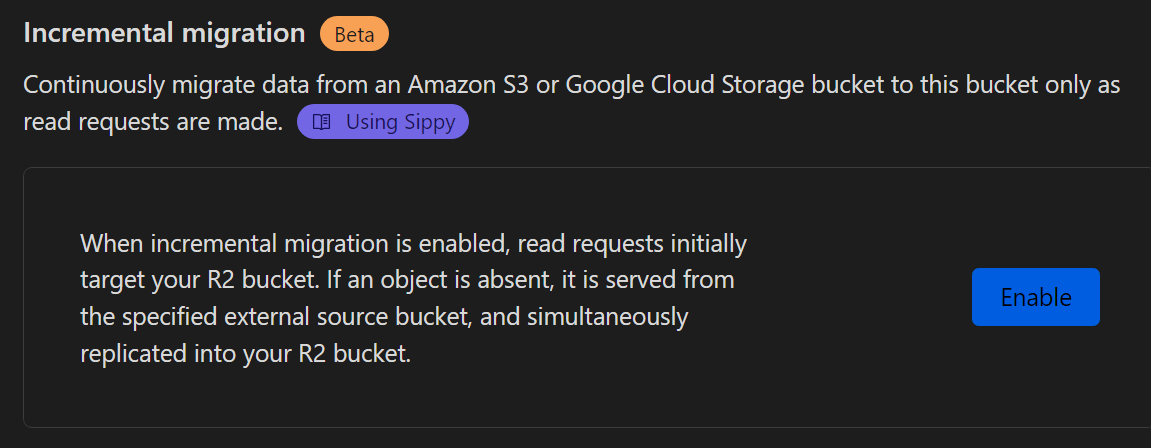The height and width of the screenshot is (448, 1151).
Task: Click the orange Beta badge
Action: (x=355, y=34)
